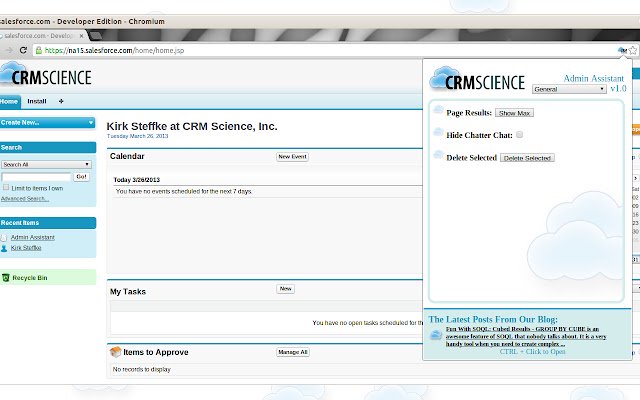Switch to the Home tab

pyautogui.click(x=9, y=101)
